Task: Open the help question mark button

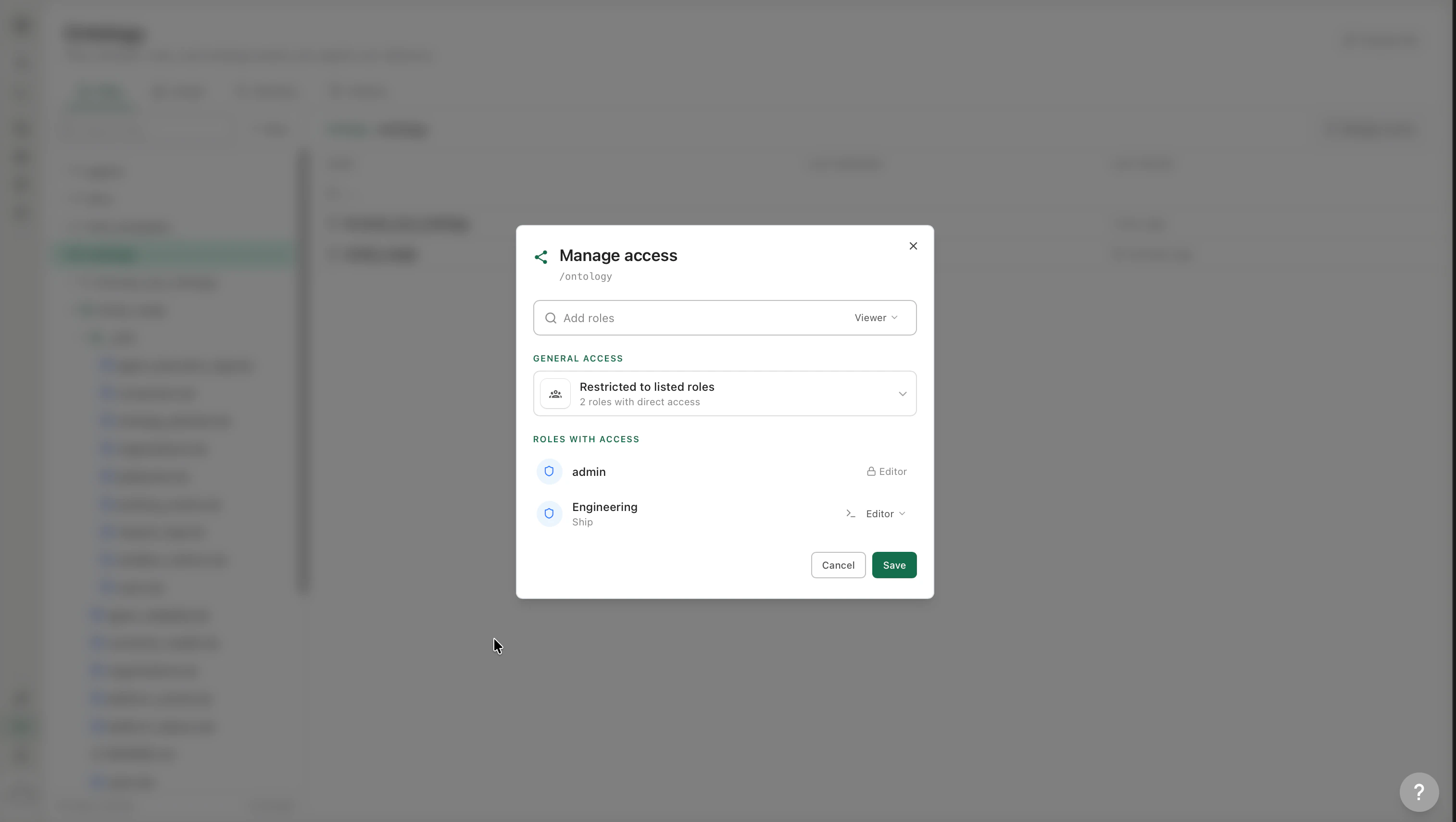Action: [x=1418, y=792]
